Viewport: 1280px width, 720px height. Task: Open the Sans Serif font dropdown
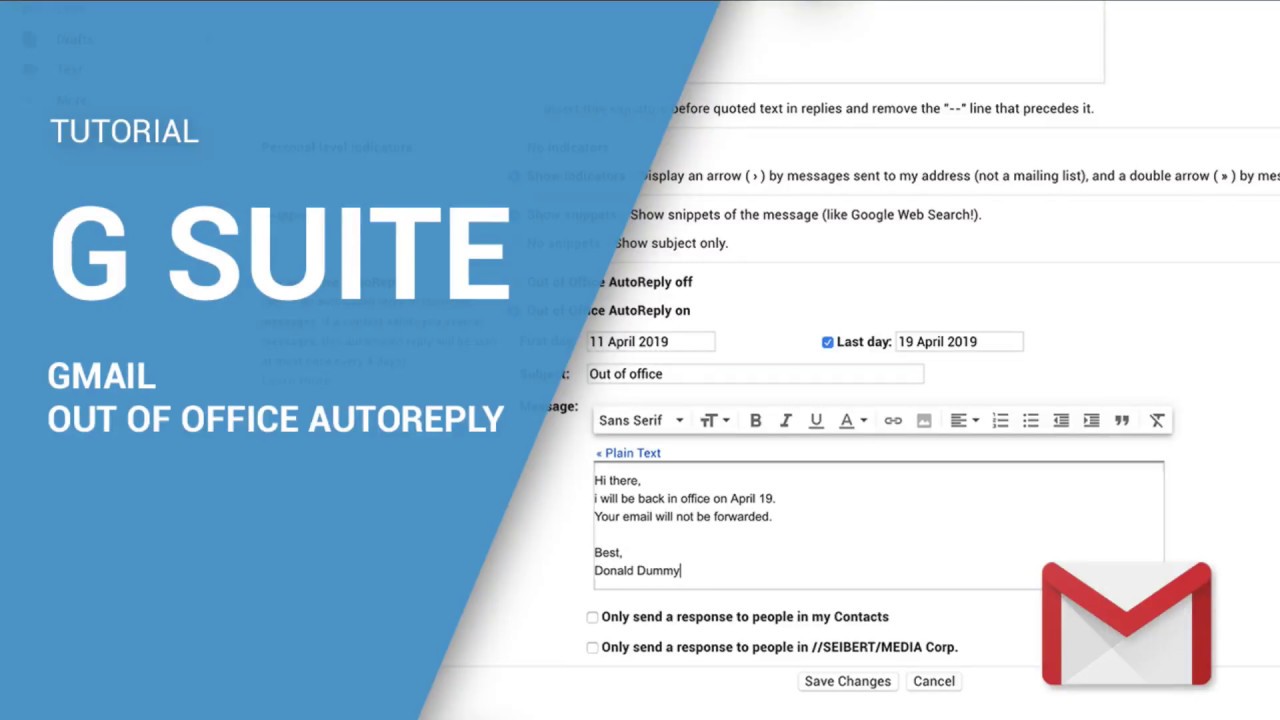point(641,421)
